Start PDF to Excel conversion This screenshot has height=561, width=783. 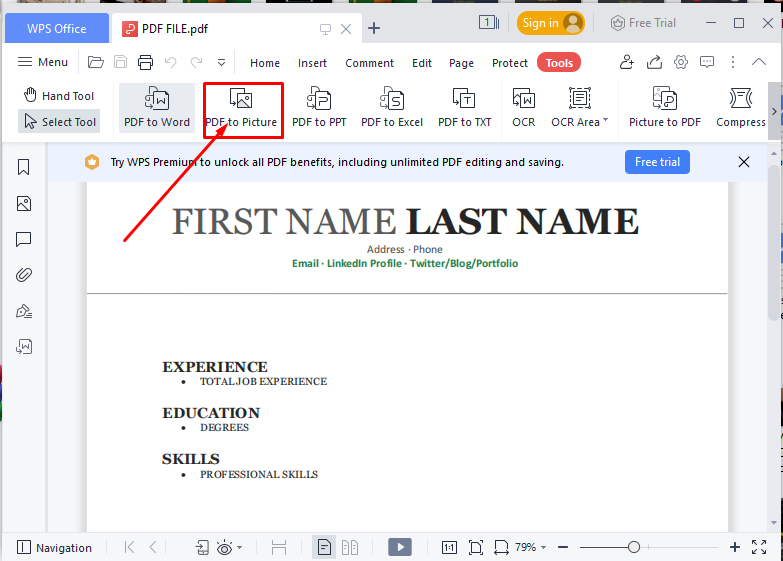pos(392,107)
